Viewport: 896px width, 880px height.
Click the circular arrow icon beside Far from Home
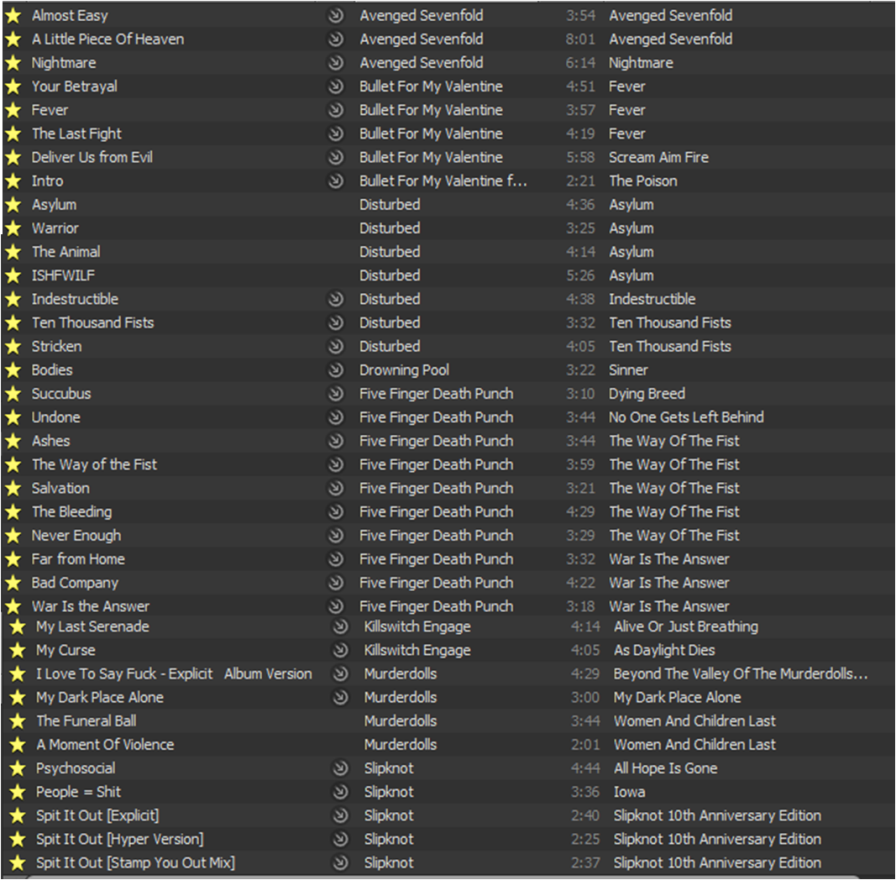pyautogui.click(x=336, y=559)
